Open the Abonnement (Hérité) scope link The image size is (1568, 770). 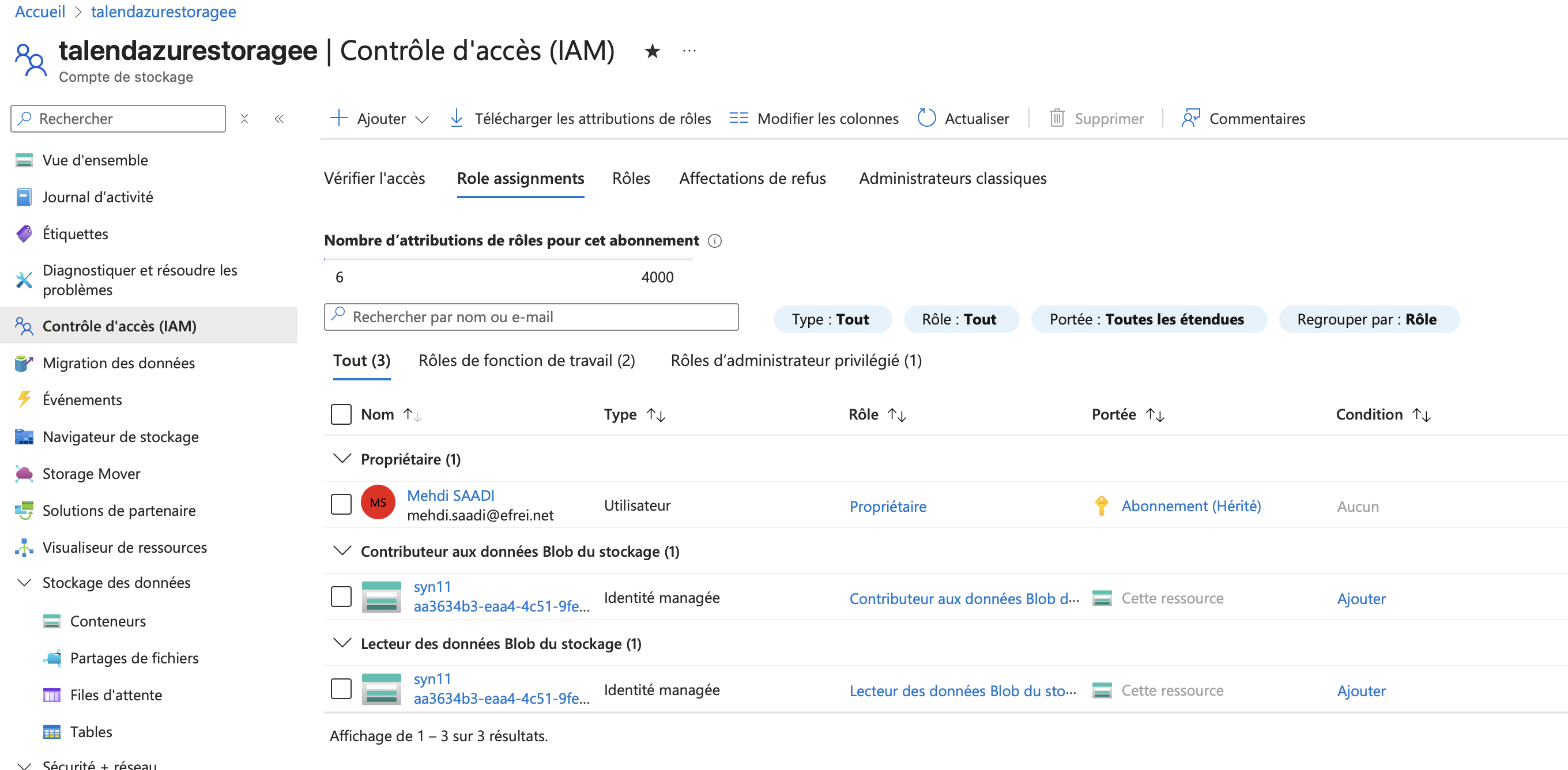[1190, 506]
